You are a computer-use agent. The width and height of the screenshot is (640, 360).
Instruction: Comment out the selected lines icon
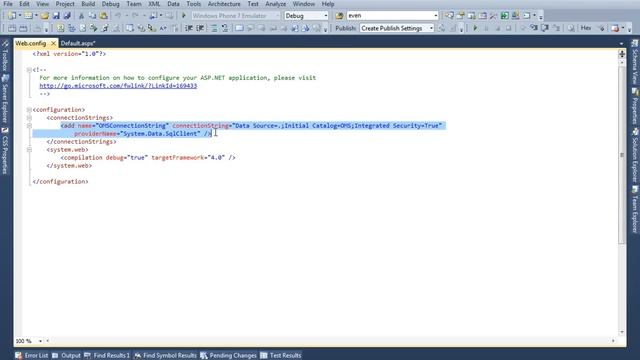click(x=214, y=28)
